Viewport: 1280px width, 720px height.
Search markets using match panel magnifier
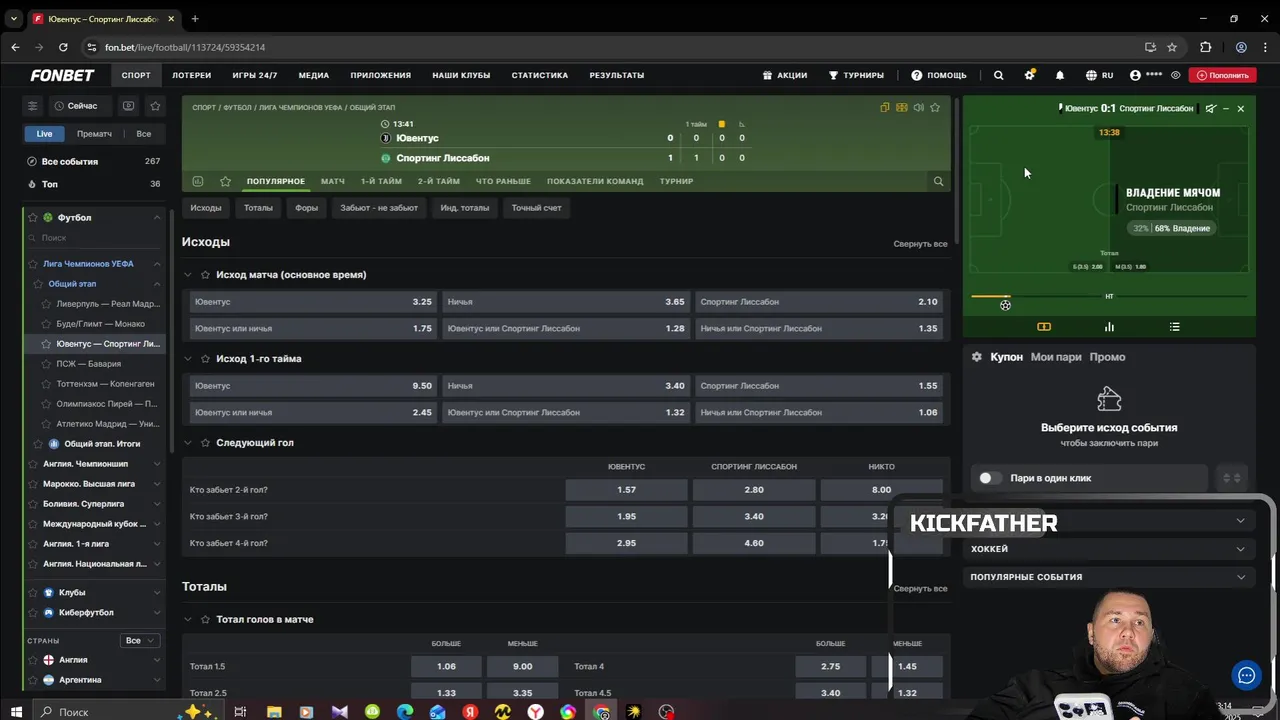tap(938, 181)
